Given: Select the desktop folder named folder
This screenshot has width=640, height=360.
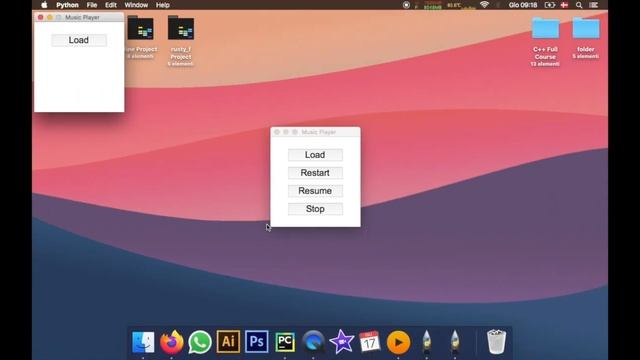Looking at the screenshot, I should click(x=586, y=38).
